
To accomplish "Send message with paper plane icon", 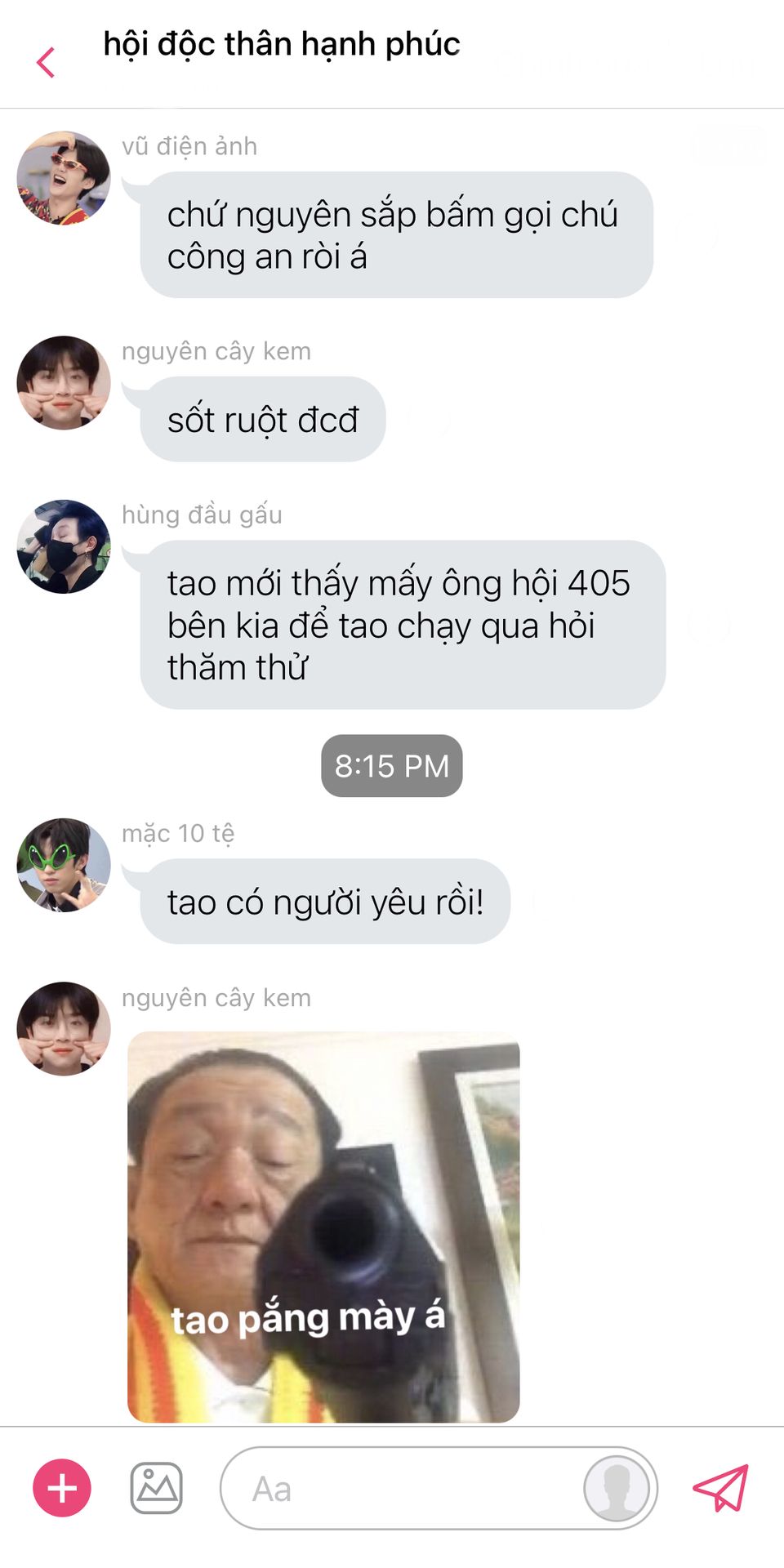I will [720, 1488].
